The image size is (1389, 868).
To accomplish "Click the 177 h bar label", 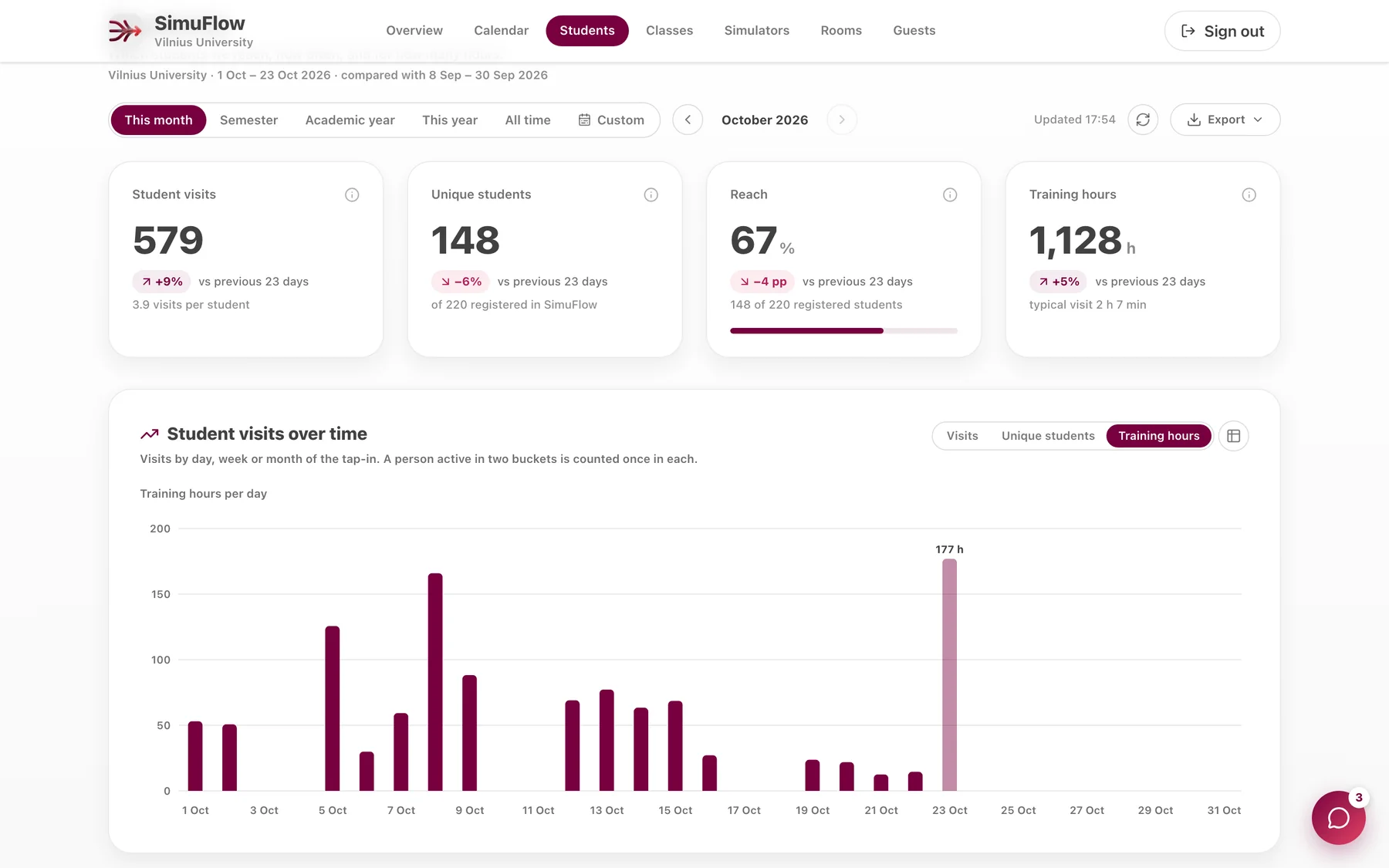I will click(x=949, y=549).
